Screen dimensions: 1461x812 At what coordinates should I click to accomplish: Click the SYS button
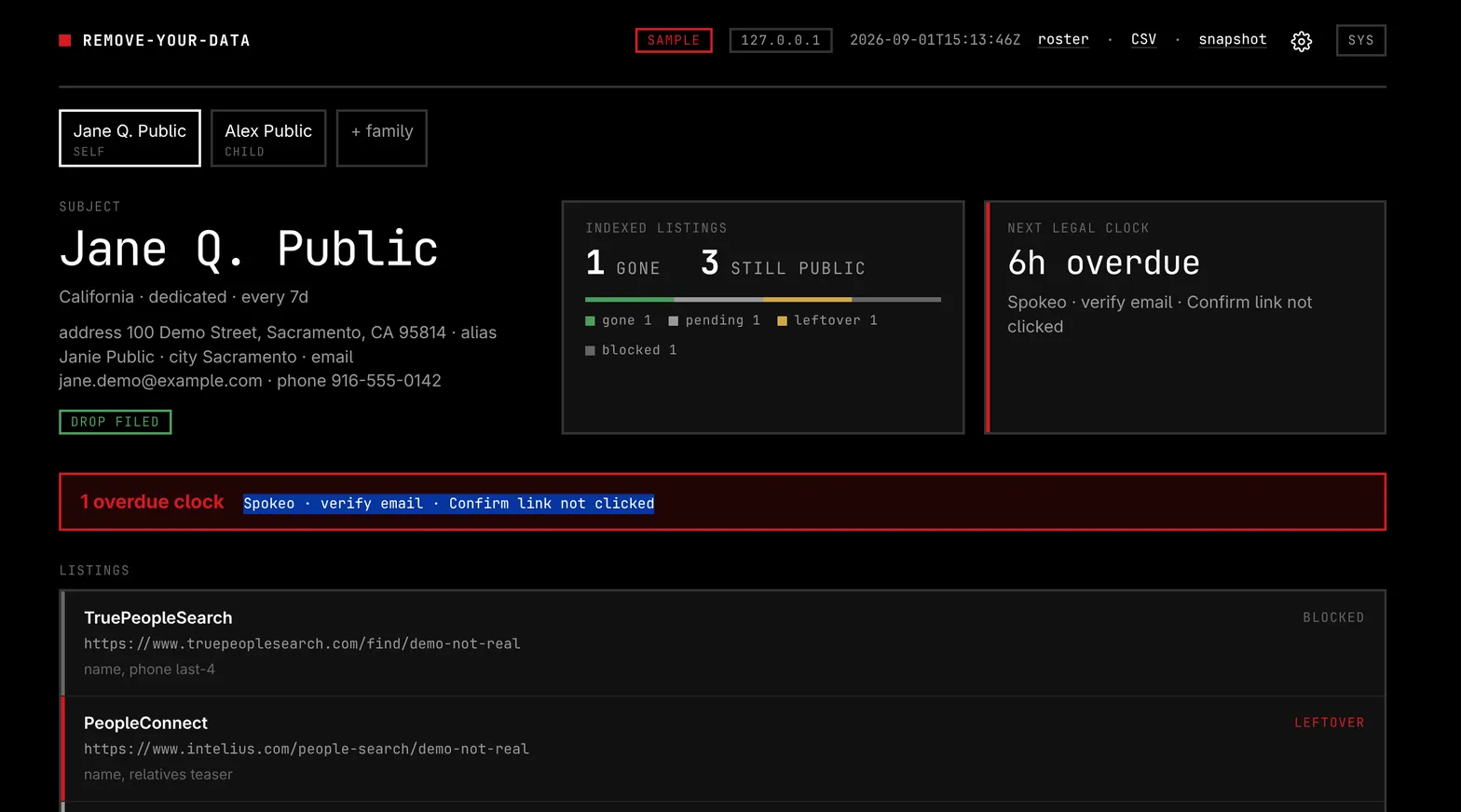(1360, 40)
